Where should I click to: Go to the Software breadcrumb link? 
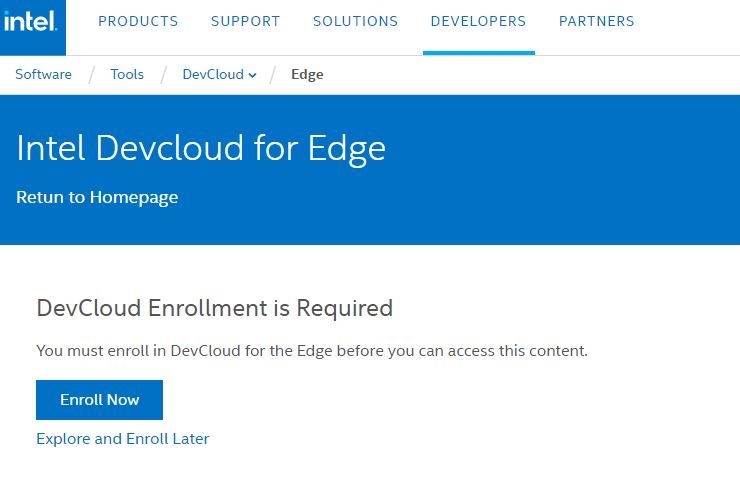point(43,74)
